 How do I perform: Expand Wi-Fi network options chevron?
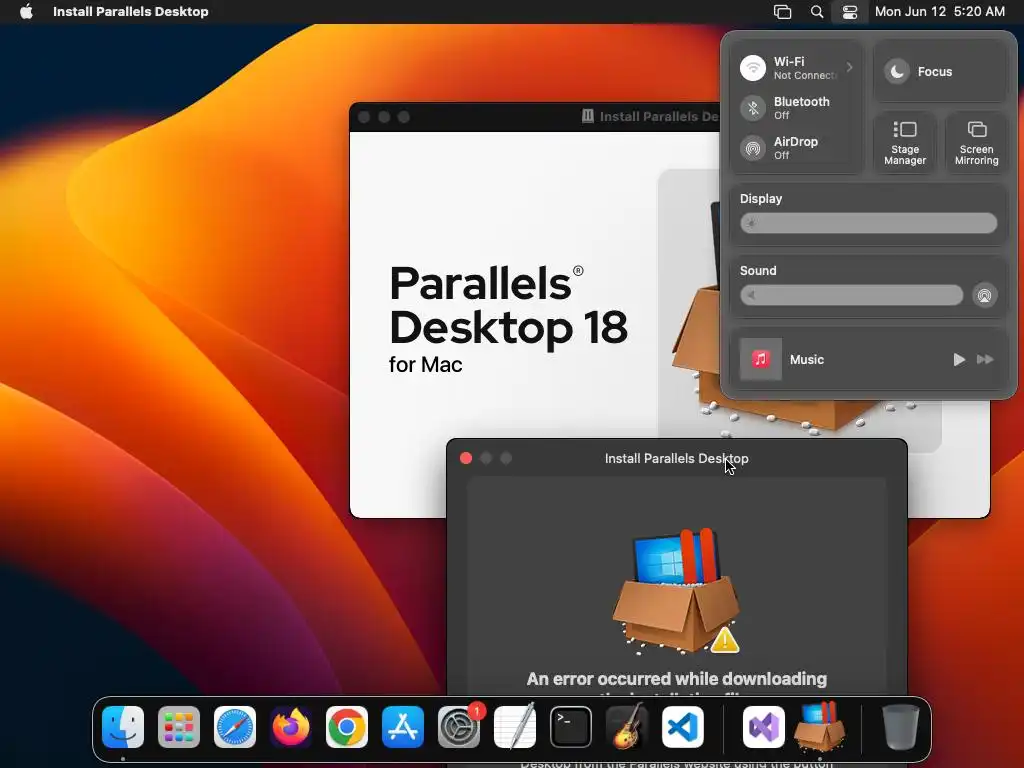850,67
